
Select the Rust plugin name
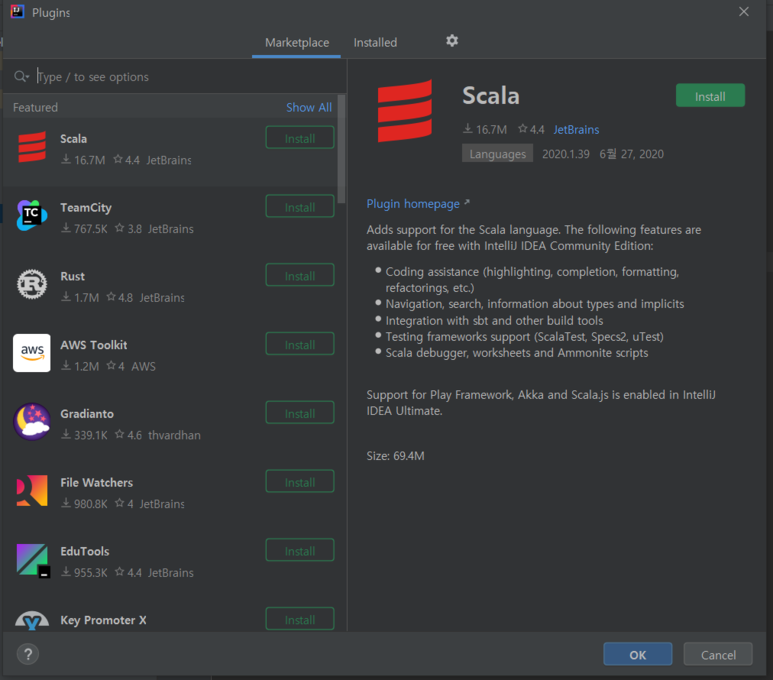(72, 276)
